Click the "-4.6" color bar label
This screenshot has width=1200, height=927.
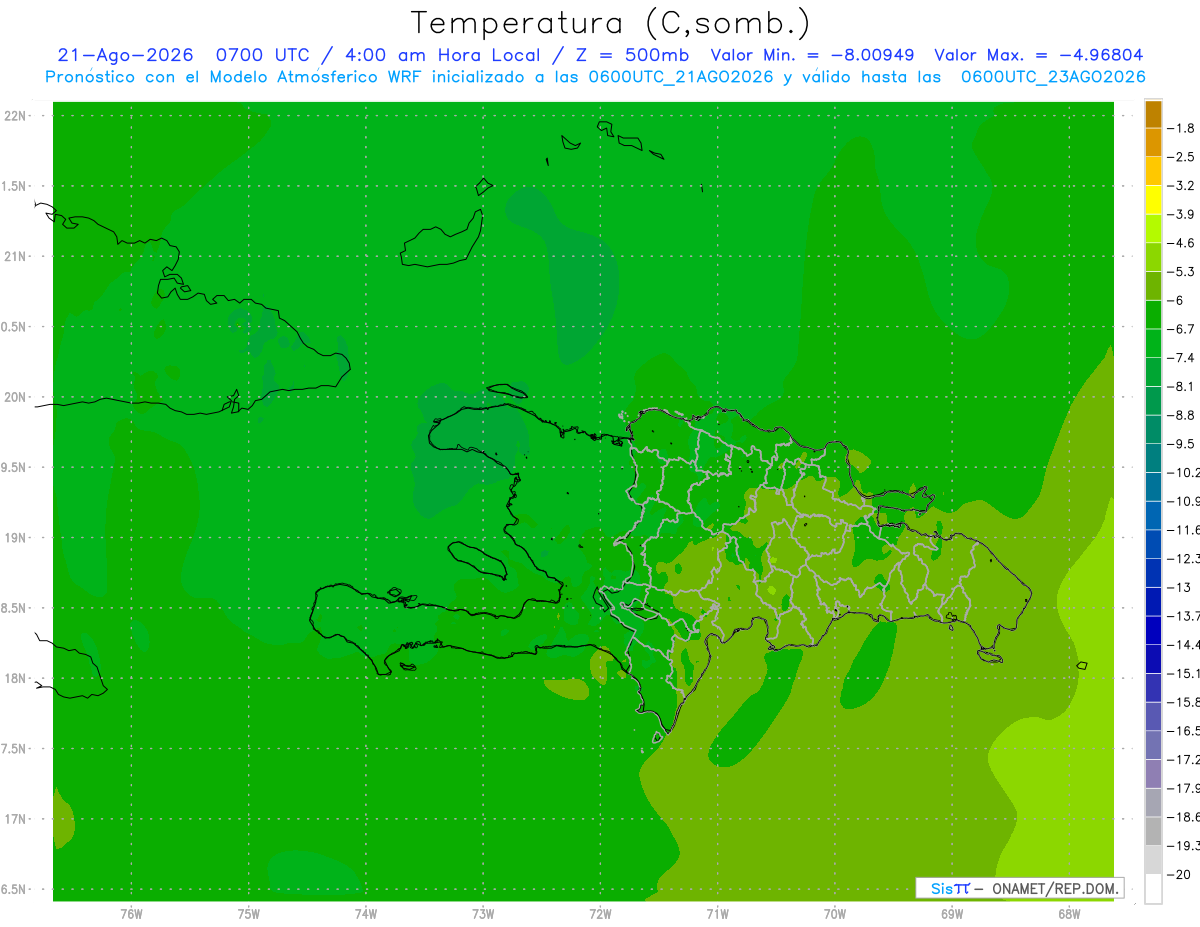pos(1181,243)
